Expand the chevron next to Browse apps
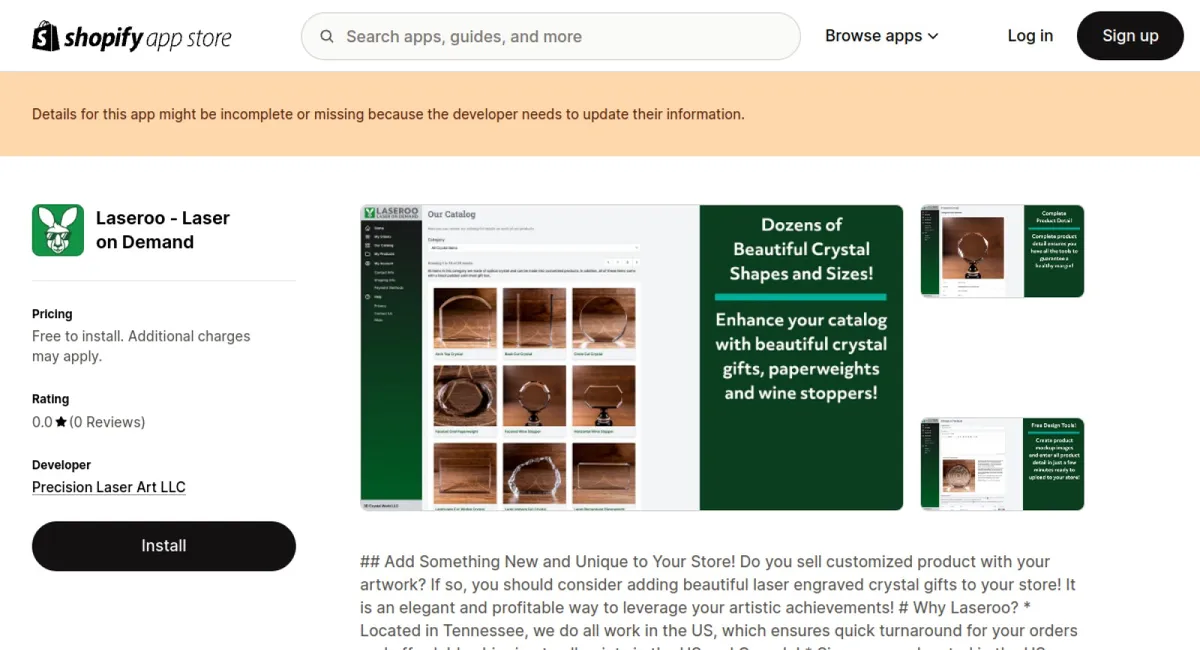This screenshot has width=1200, height=650. click(933, 37)
